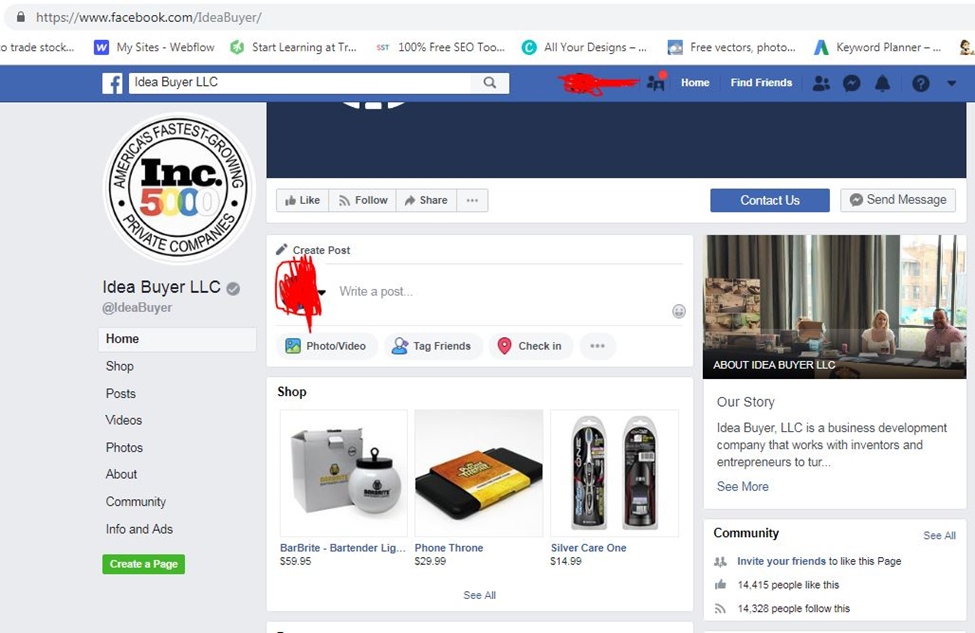The image size is (975, 633).
Task: Click the Create Post pencil icon
Action: coord(282,249)
